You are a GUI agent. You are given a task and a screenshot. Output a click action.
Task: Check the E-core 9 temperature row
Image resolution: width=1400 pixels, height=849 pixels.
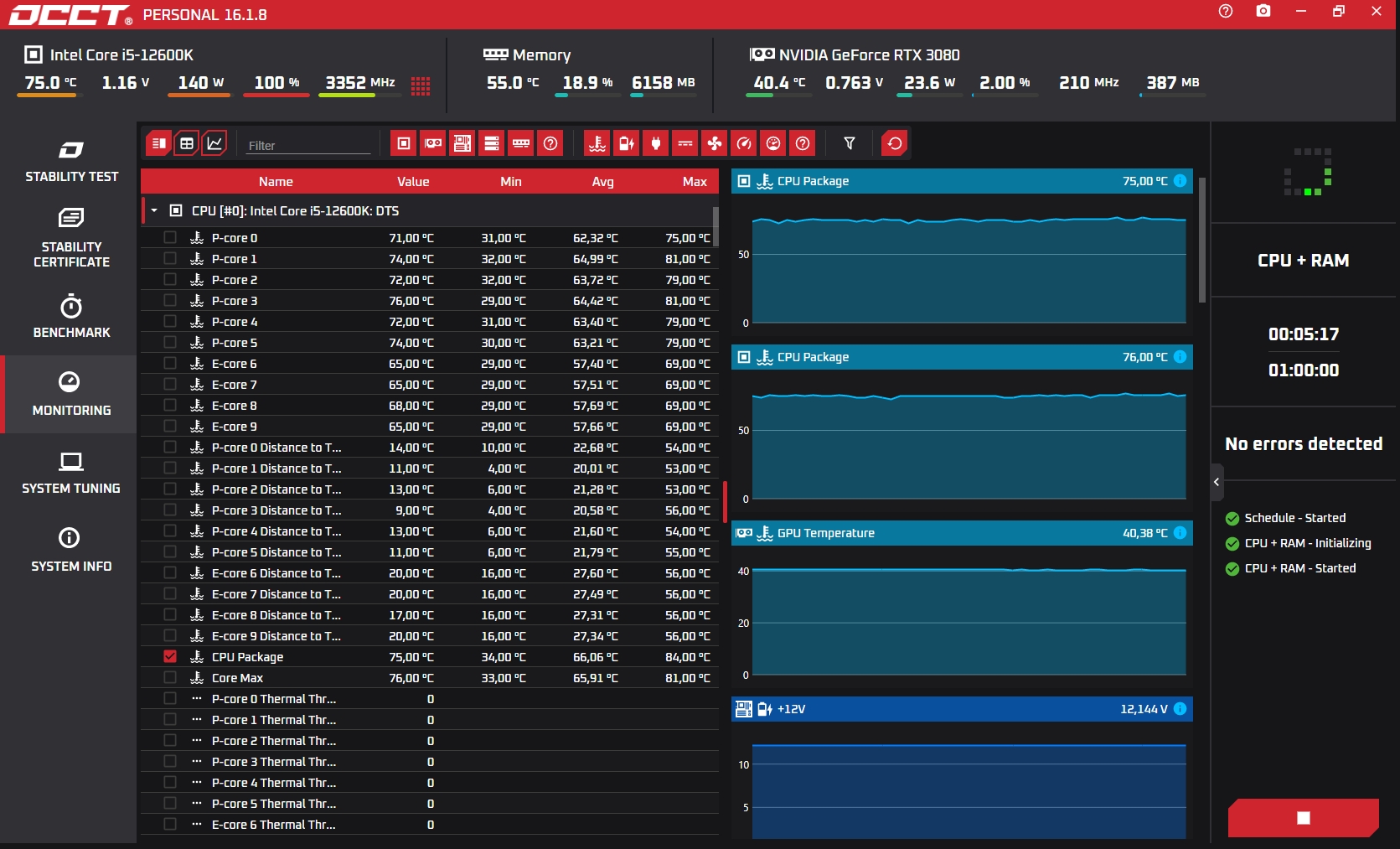coord(170,427)
